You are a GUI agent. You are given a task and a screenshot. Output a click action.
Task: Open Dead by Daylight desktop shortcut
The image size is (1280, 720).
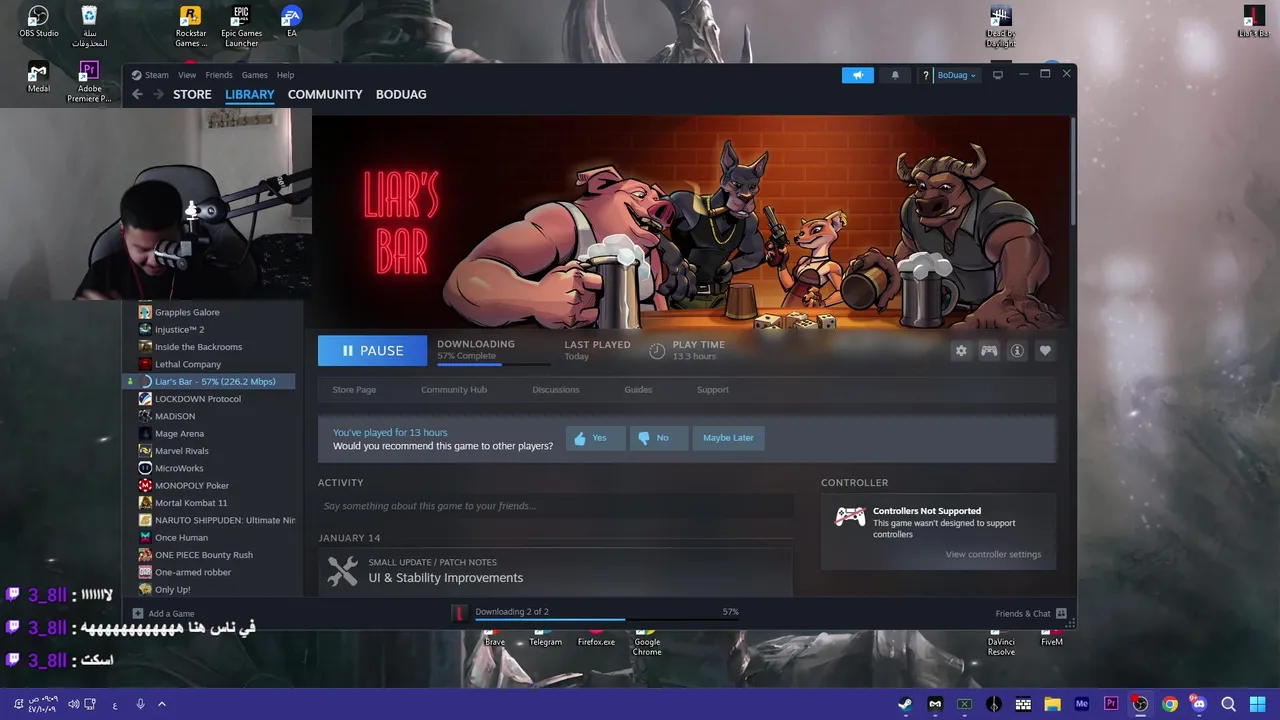tap(1000, 26)
